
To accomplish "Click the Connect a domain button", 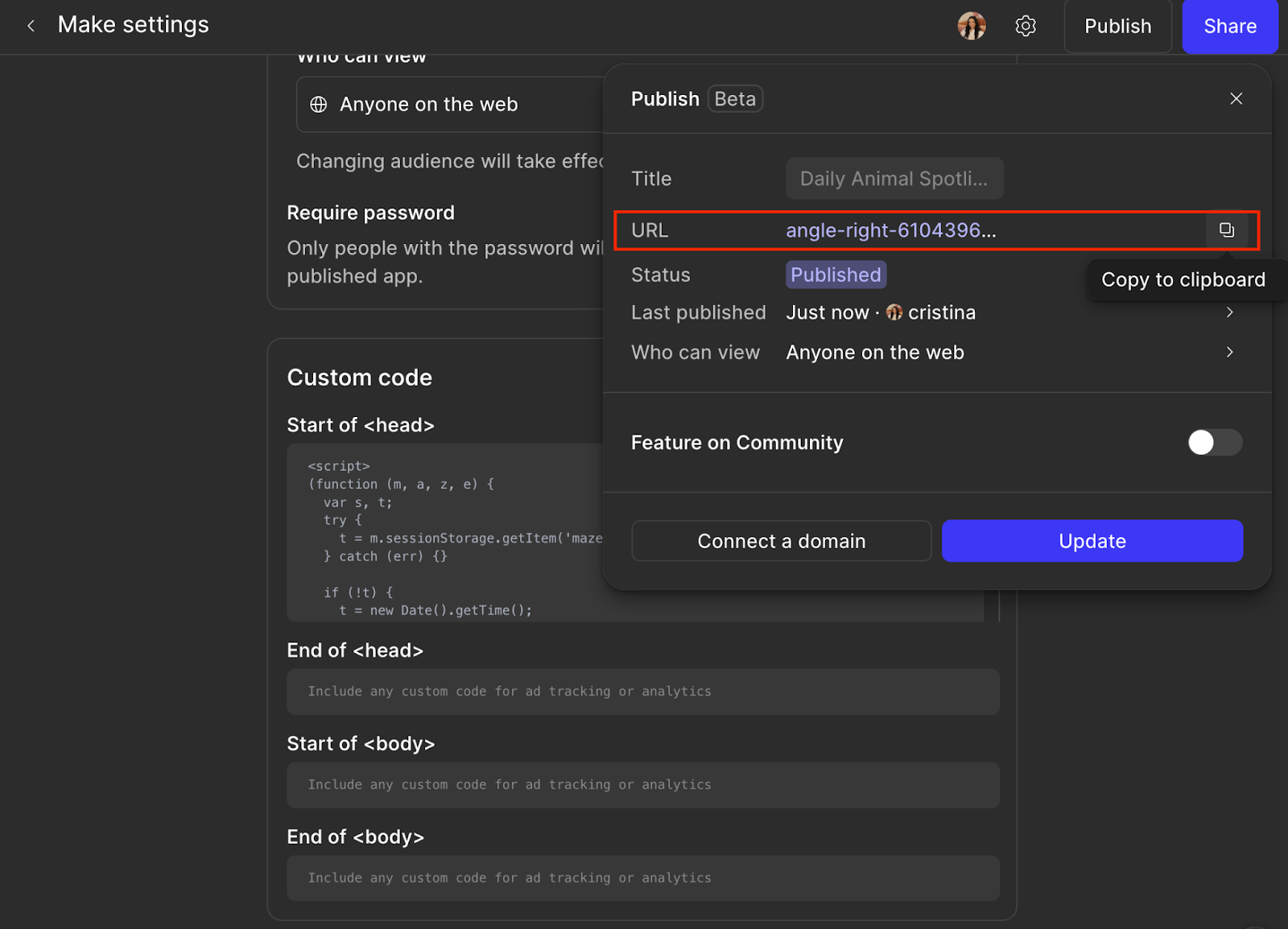I will pyautogui.click(x=781, y=541).
